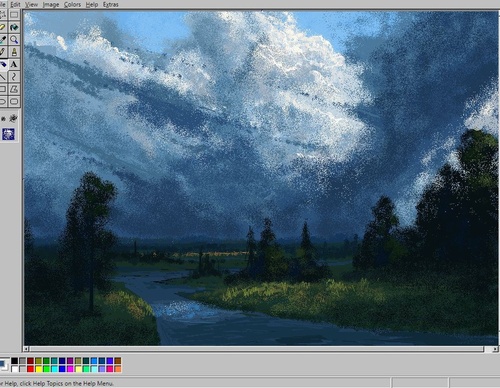Open the Extras menu
This screenshot has width=500, height=388.
(111, 4)
